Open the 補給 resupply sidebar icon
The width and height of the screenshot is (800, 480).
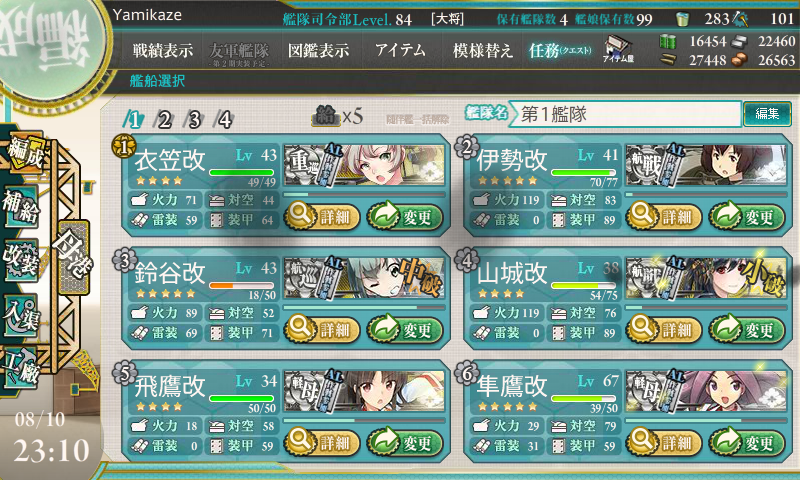(20, 206)
